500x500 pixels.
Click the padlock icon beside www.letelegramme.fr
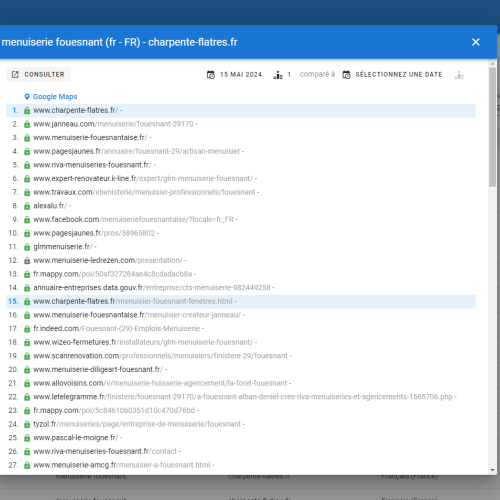click(27, 398)
